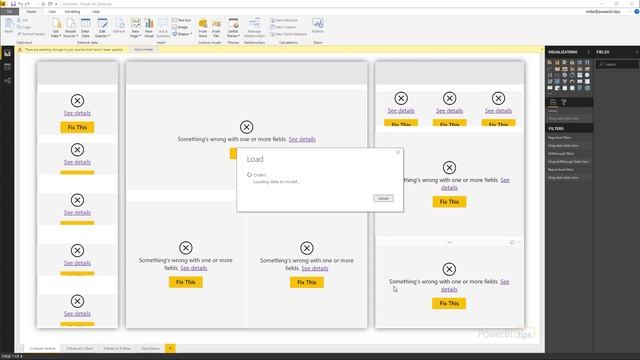The height and width of the screenshot is (360, 640).
Task: Switch to the Fields well tab in Visualizations
Action: tap(553, 102)
